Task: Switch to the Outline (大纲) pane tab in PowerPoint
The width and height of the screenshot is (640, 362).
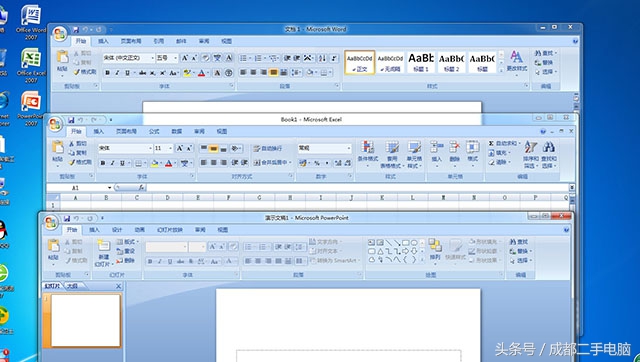Action: 72,286
